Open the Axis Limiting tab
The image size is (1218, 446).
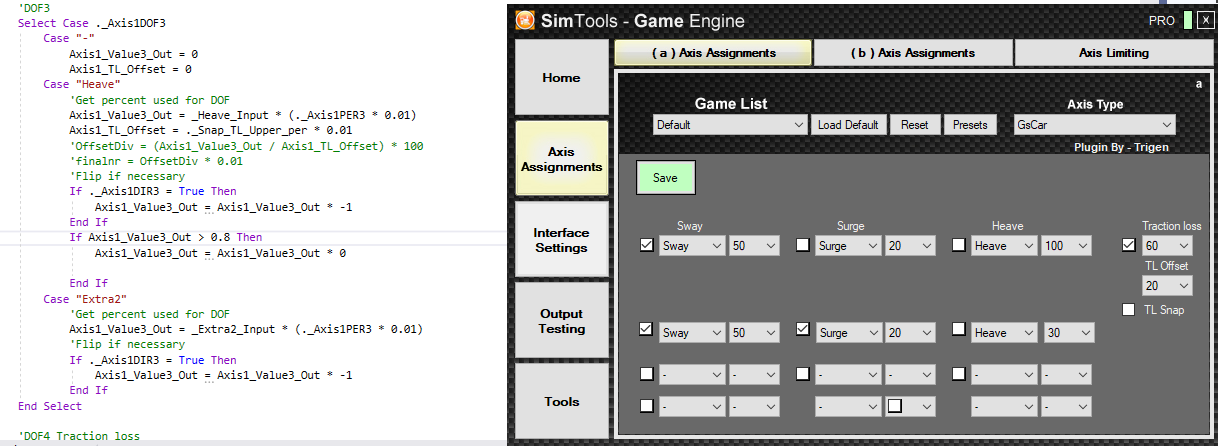click(x=1113, y=53)
